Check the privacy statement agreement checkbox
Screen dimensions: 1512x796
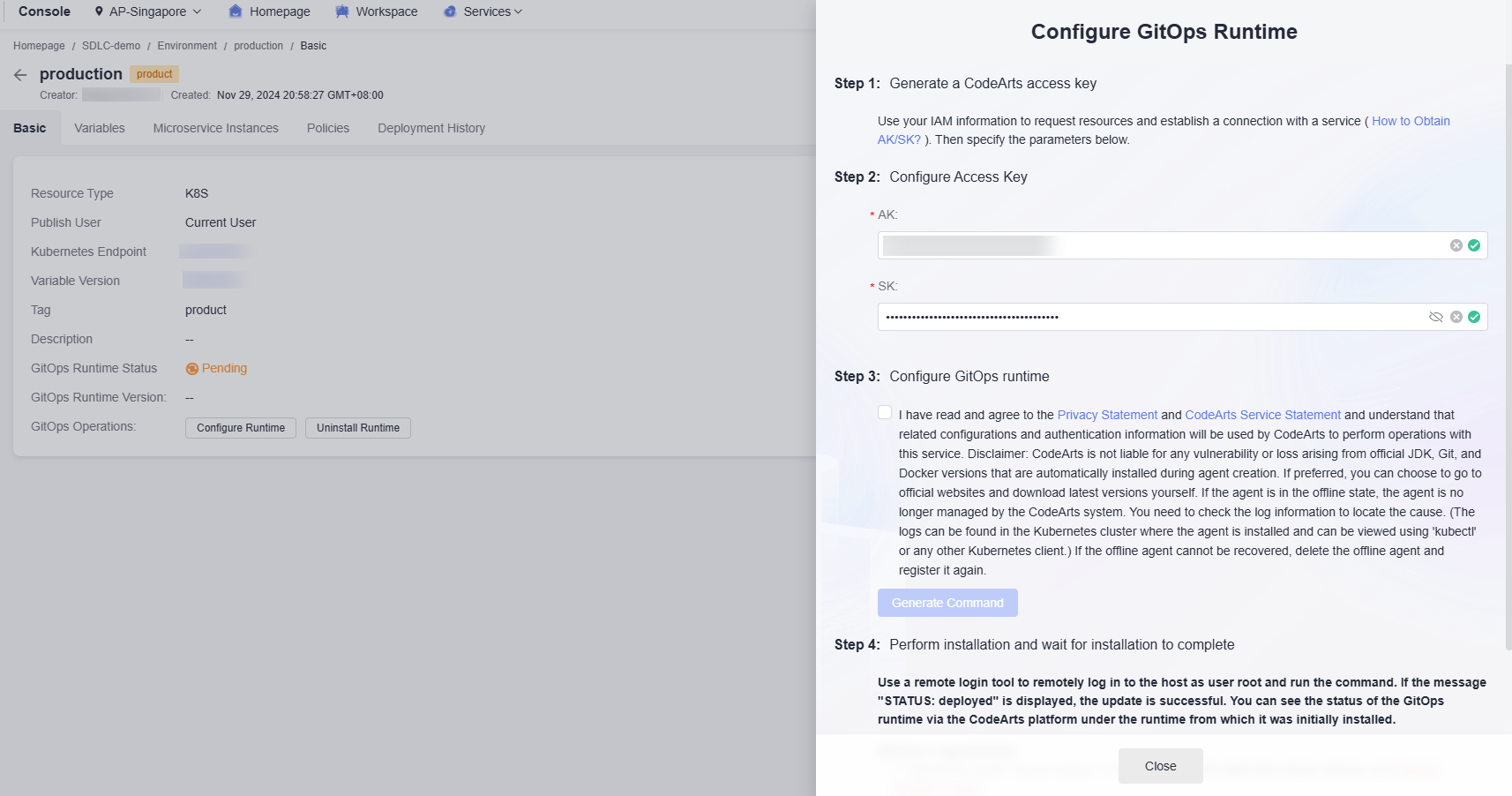click(885, 413)
